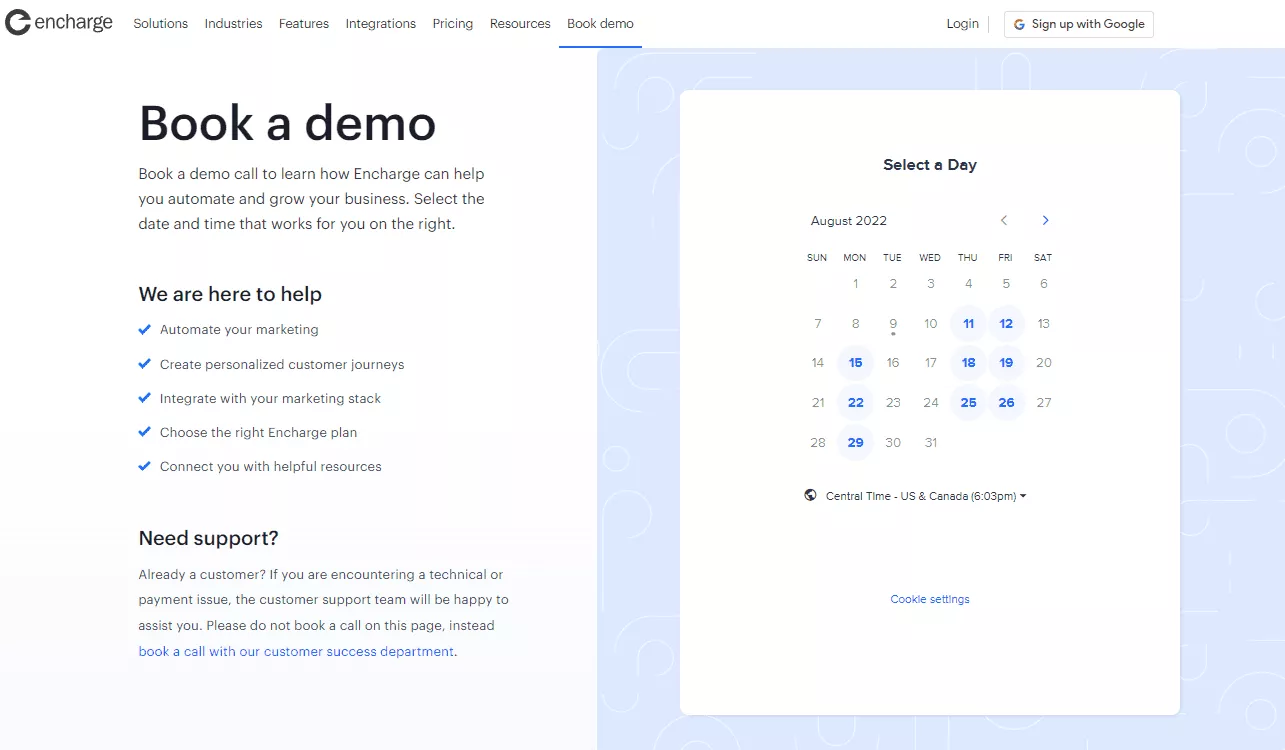Open the Industries menu
The image size is (1285, 750).
pyautogui.click(x=233, y=24)
